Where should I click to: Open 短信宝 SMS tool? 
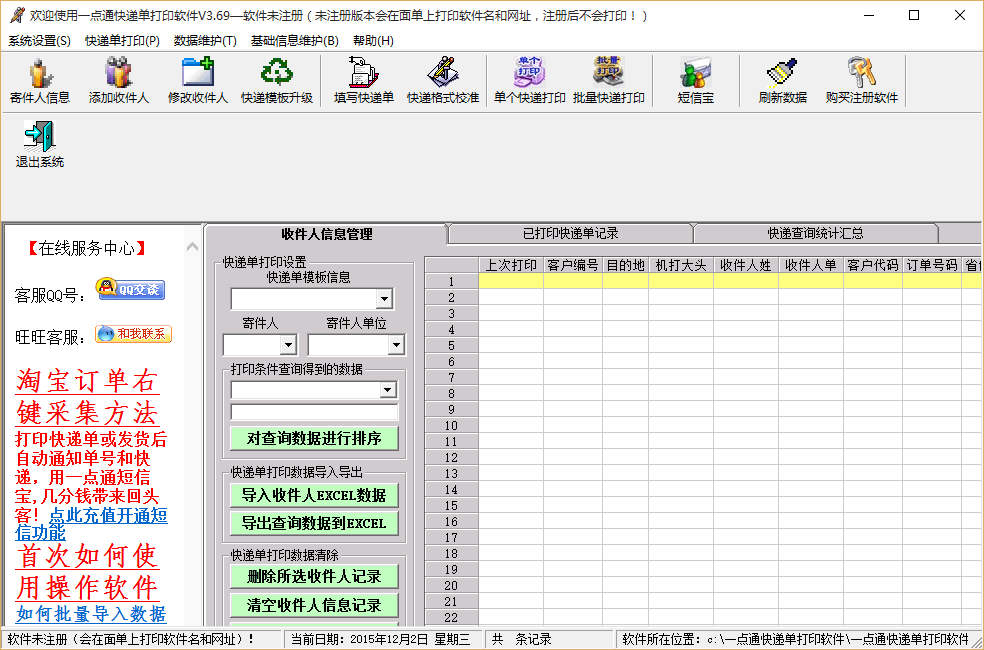tap(695, 80)
